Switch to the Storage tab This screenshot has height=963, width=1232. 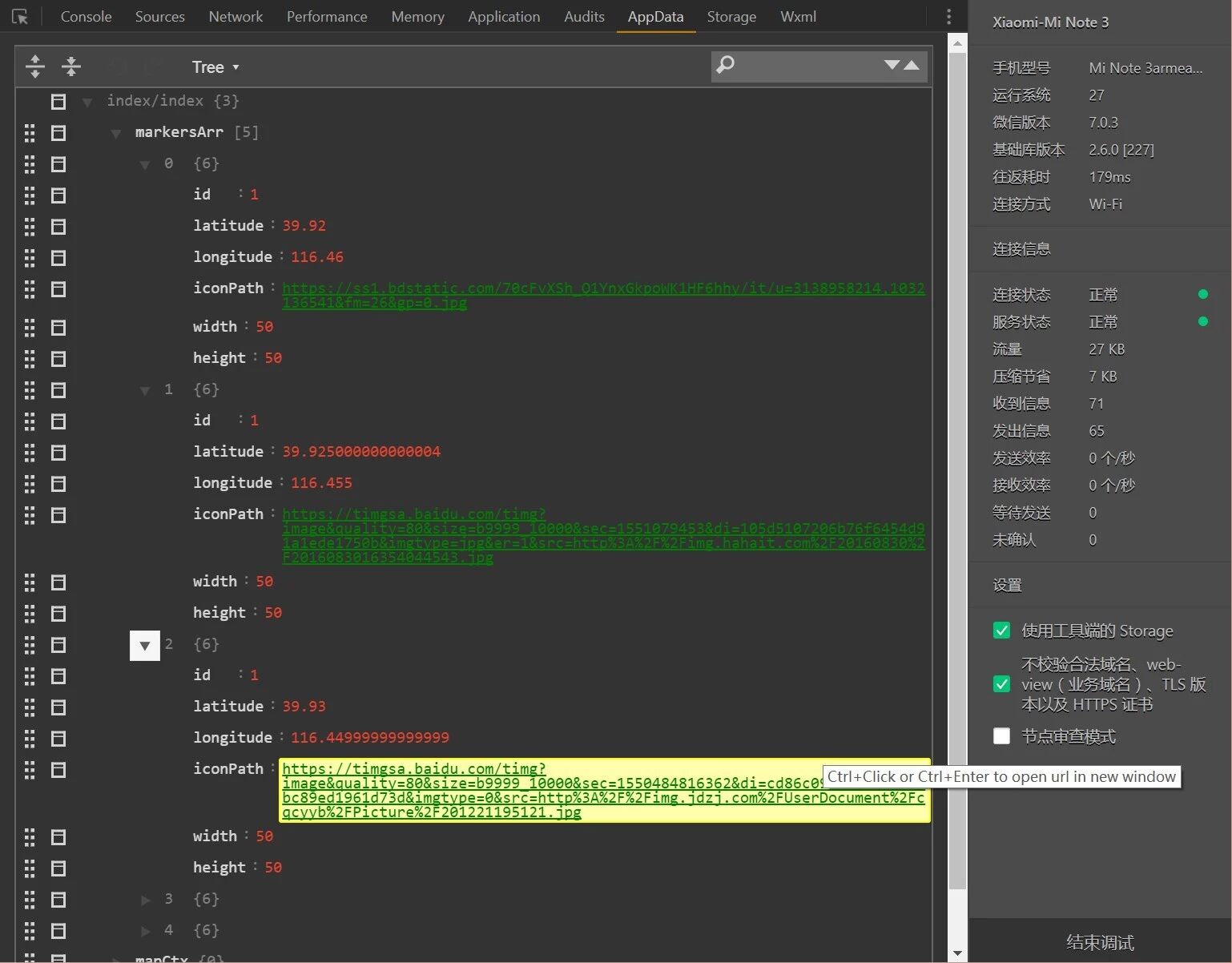pyautogui.click(x=731, y=17)
